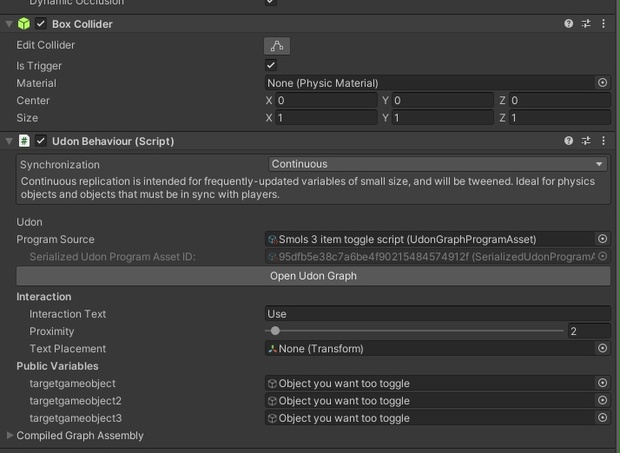Open Box Collider preset settings icon
The image size is (620, 453).
585,24
